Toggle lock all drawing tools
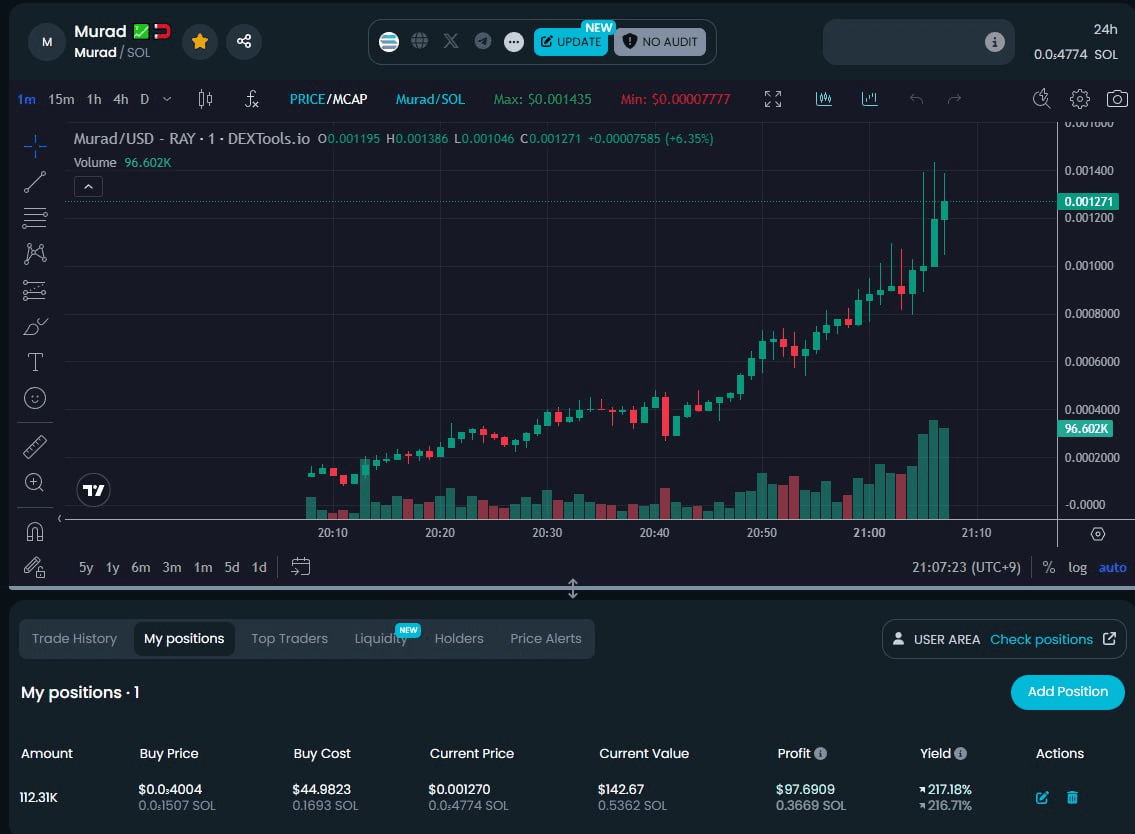1135x834 pixels. pyautogui.click(x=35, y=567)
